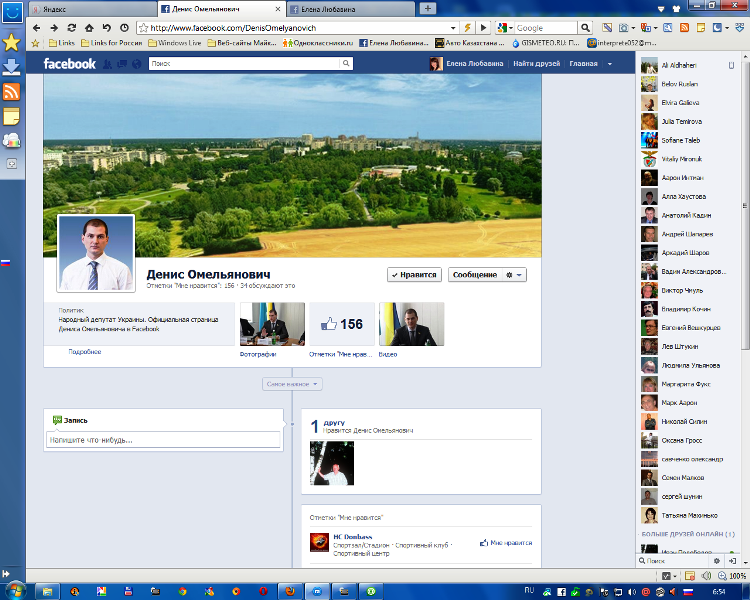Image resolution: width=750 pixels, height=600 pixels.
Task: Click the sound icon in the browser status bar
Action: 706,576
